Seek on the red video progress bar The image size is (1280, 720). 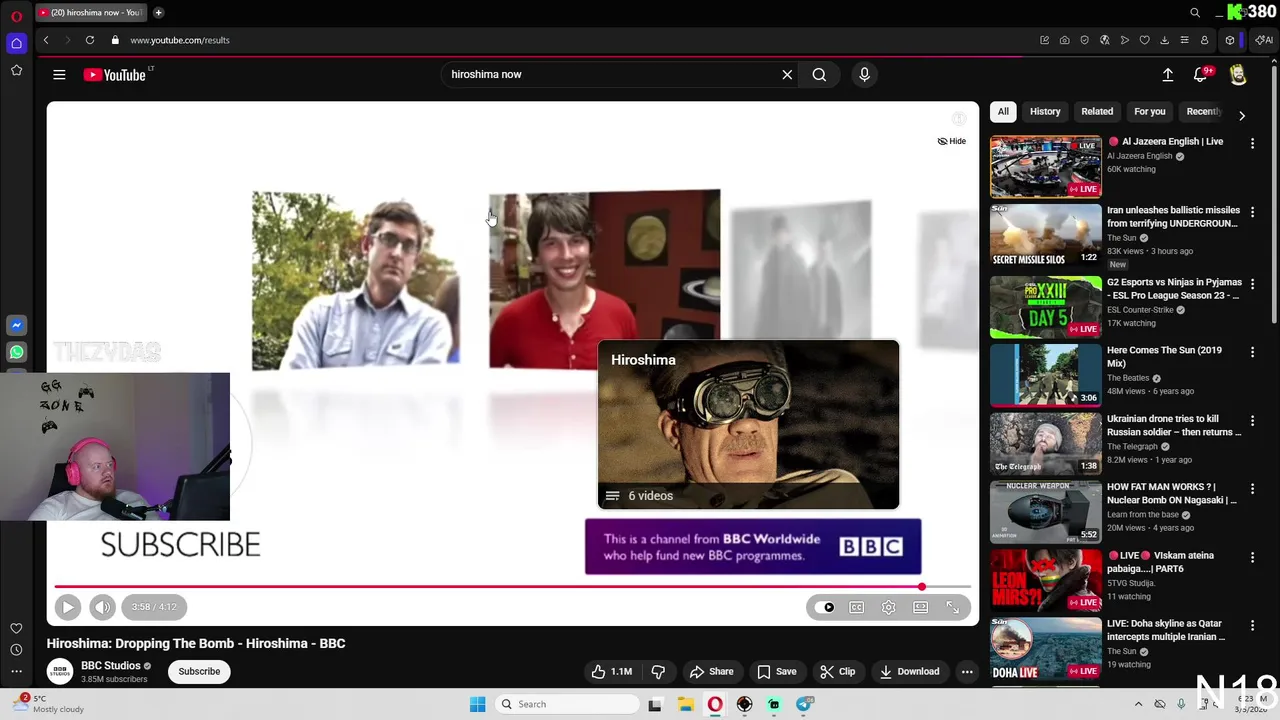click(x=513, y=587)
